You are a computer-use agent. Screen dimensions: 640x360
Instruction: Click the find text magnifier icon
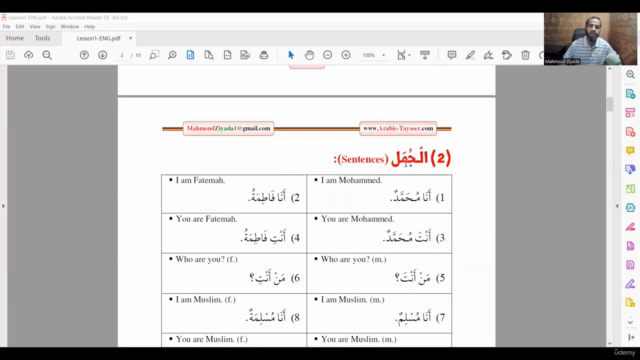click(x=47, y=55)
